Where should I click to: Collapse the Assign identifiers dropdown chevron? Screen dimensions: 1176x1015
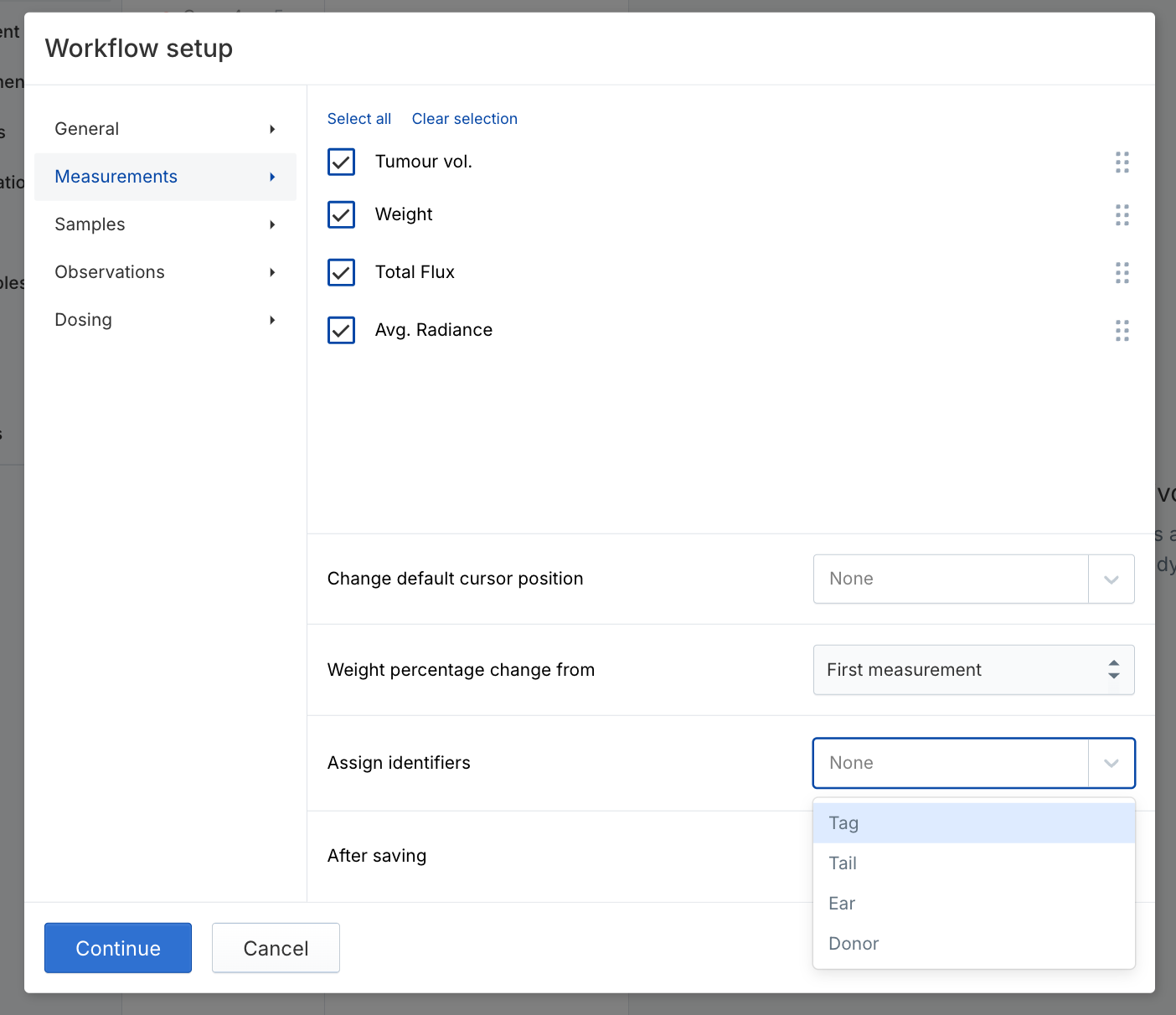coord(1111,763)
